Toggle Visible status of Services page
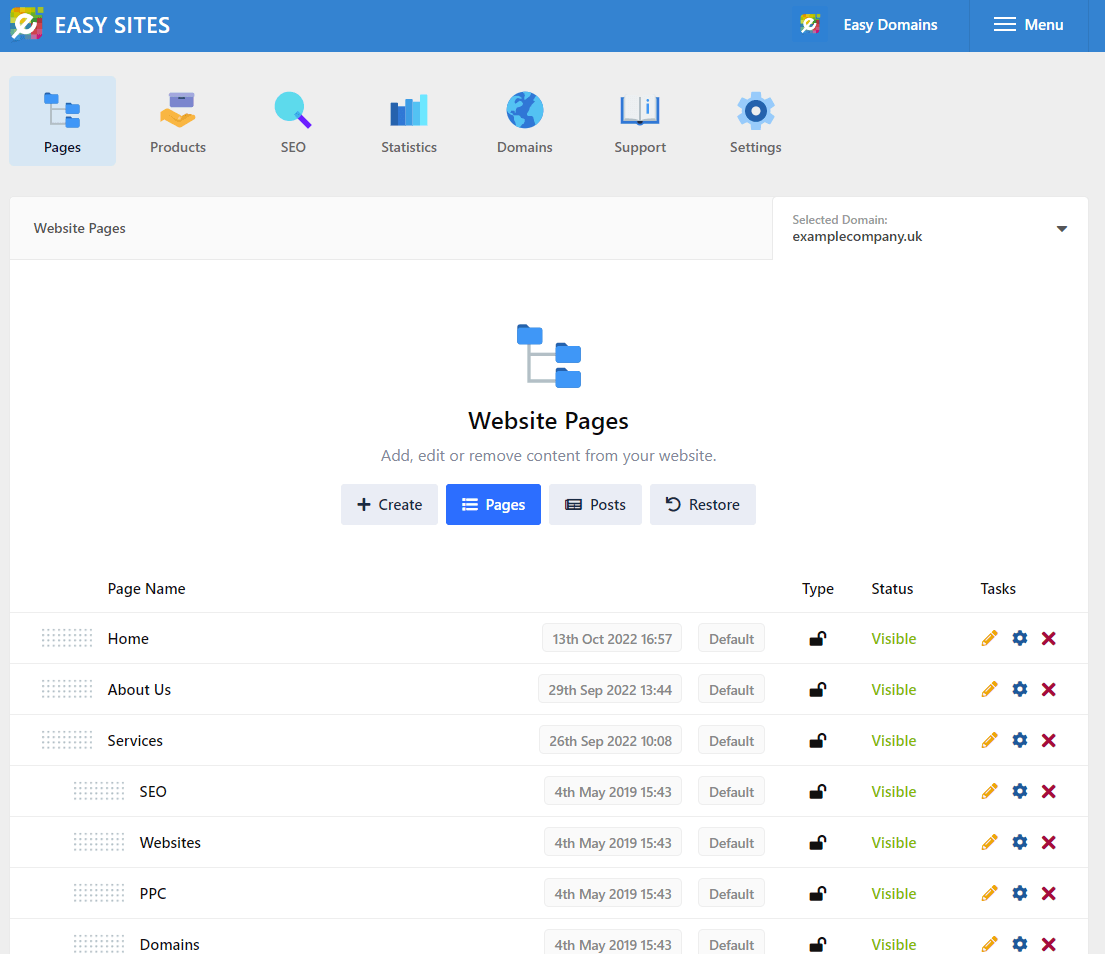This screenshot has height=954, width=1105. pyautogui.click(x=894, y=741)
